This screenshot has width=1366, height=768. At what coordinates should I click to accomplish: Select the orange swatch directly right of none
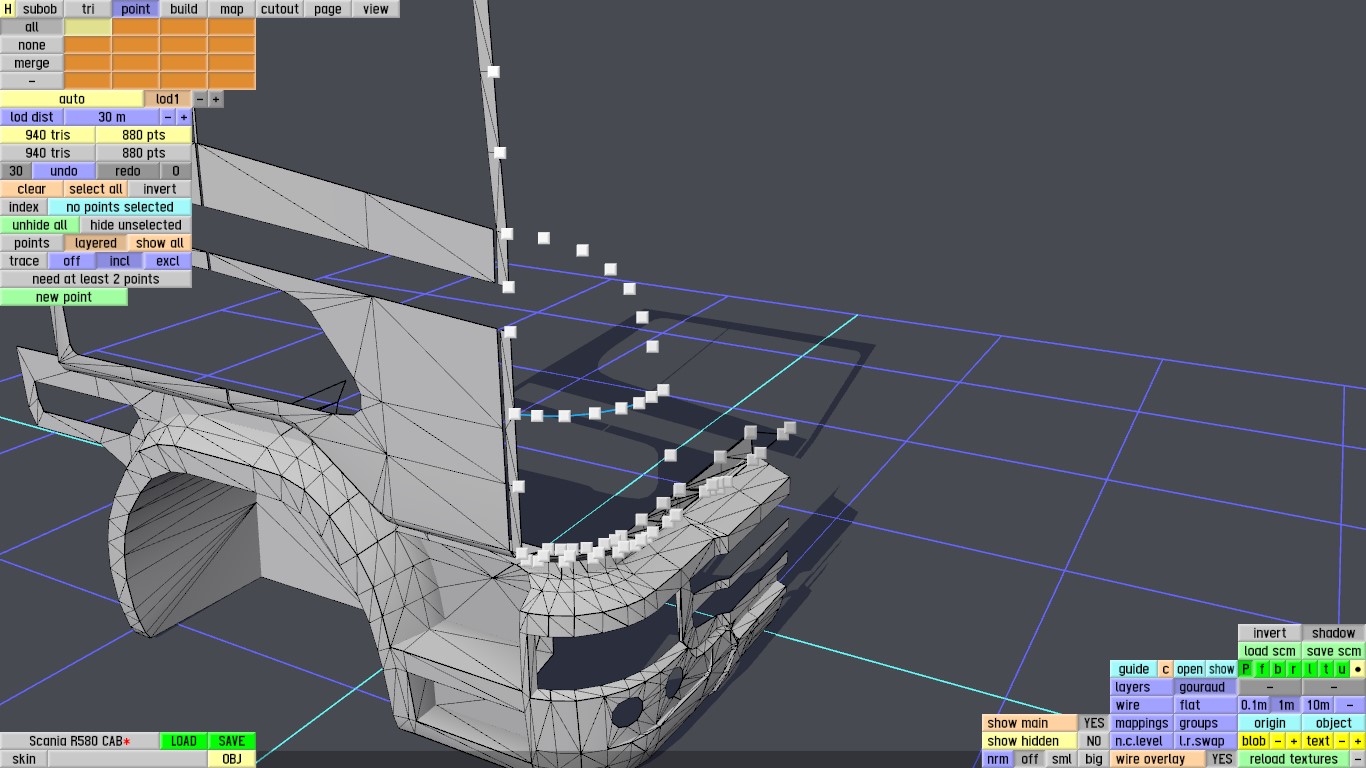tap(88, 45)
